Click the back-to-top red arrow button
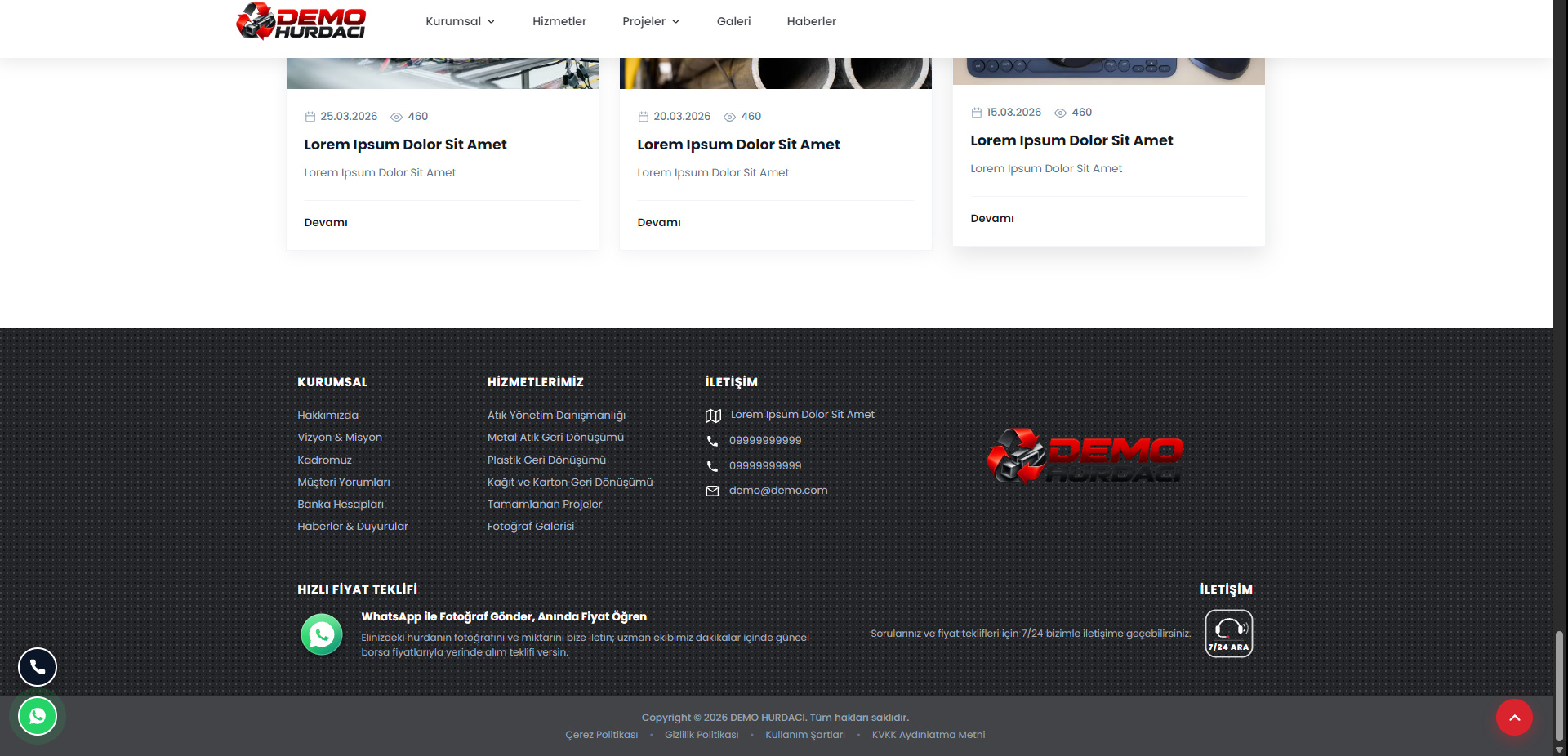 (1514, 718)
